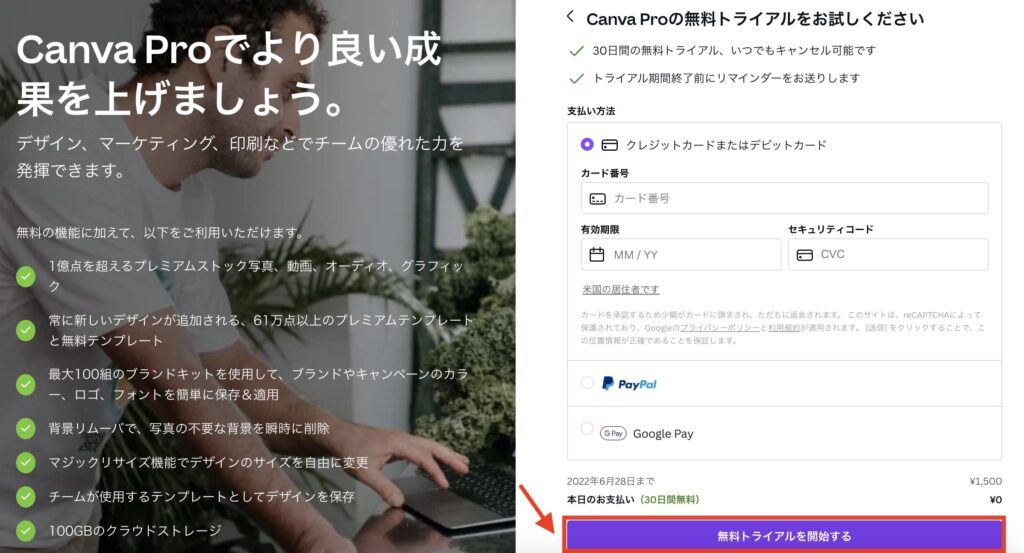Screen dimensions: 1024x553
Task: Focus the CVC security code field
Action: [x=888, y=255]
